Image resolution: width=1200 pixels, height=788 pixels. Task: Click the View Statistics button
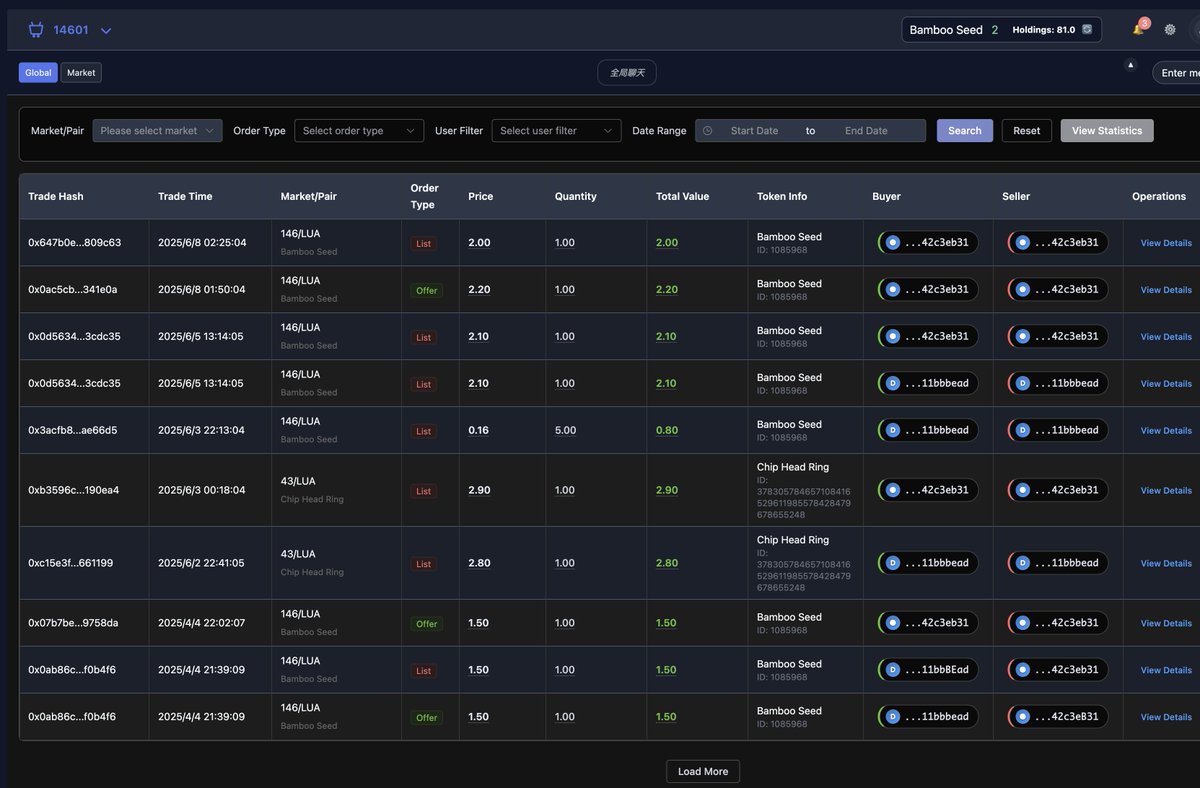[1106, 130]
